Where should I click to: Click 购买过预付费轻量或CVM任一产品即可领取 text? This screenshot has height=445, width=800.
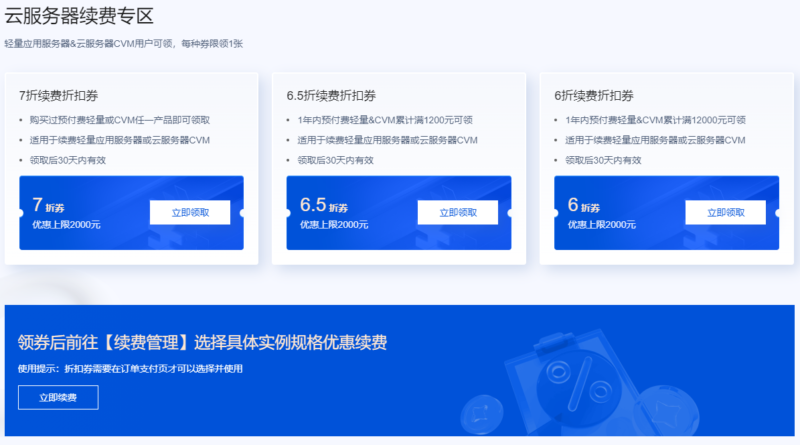tap(125, 120)
